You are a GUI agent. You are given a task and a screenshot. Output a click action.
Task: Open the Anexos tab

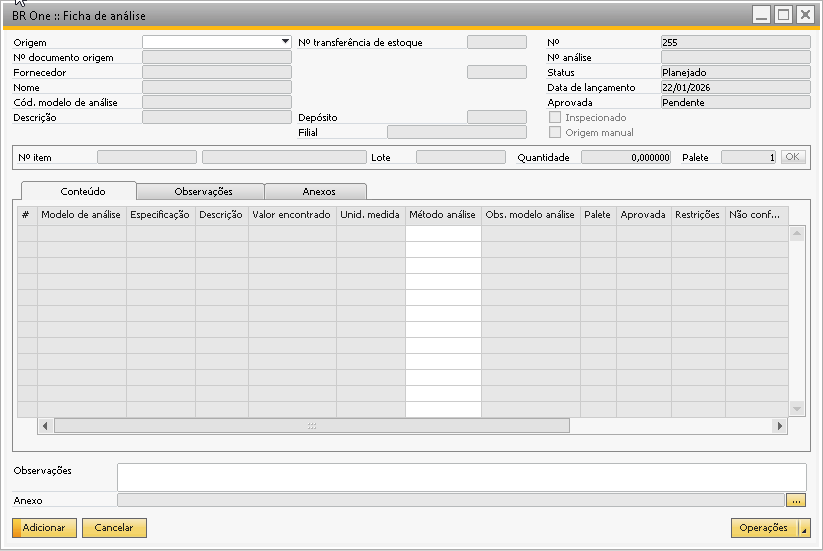click(x=318, y=191)
